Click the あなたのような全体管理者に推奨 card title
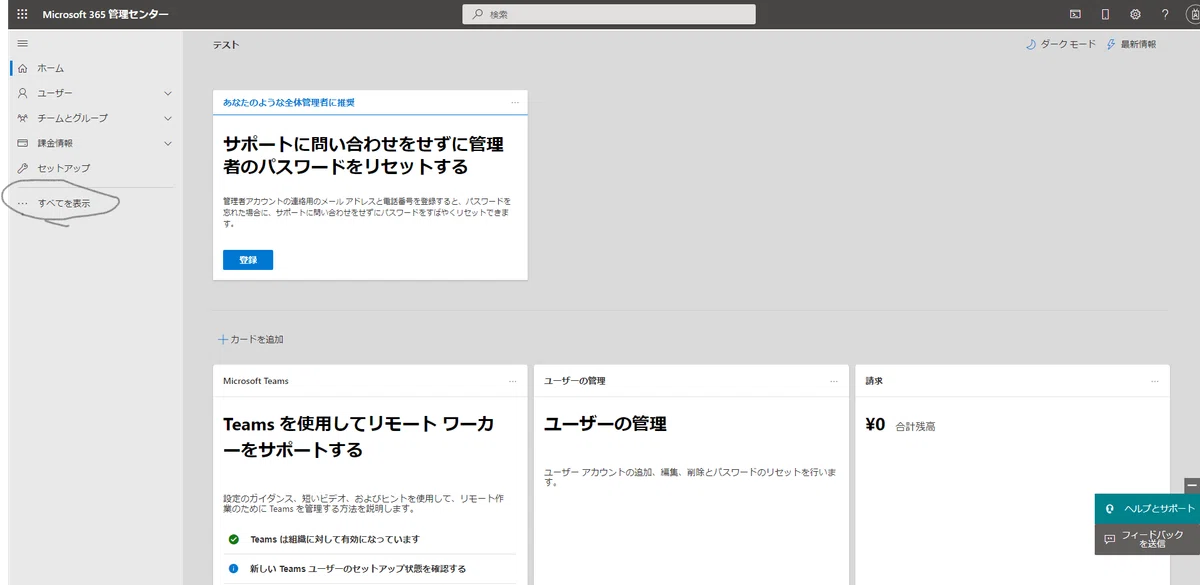1200x585 pixels. coord(289,103)
